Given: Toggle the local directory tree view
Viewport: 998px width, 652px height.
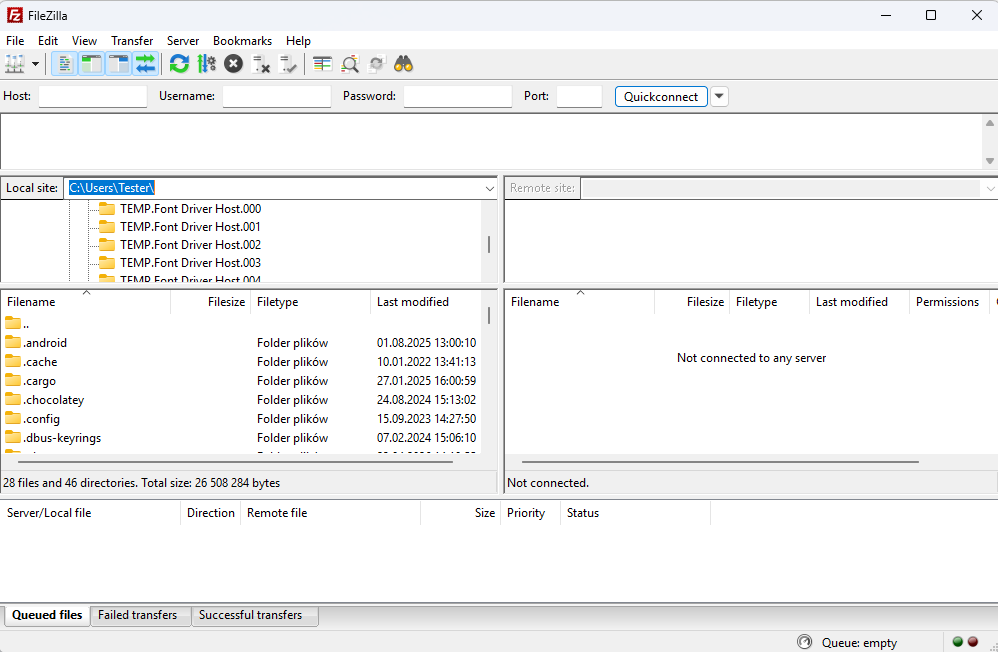Looking at the screenshot, I should 92,64.
